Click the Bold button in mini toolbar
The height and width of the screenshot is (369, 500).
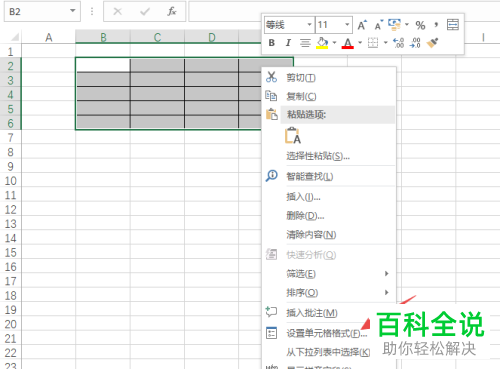click(272, 43)
